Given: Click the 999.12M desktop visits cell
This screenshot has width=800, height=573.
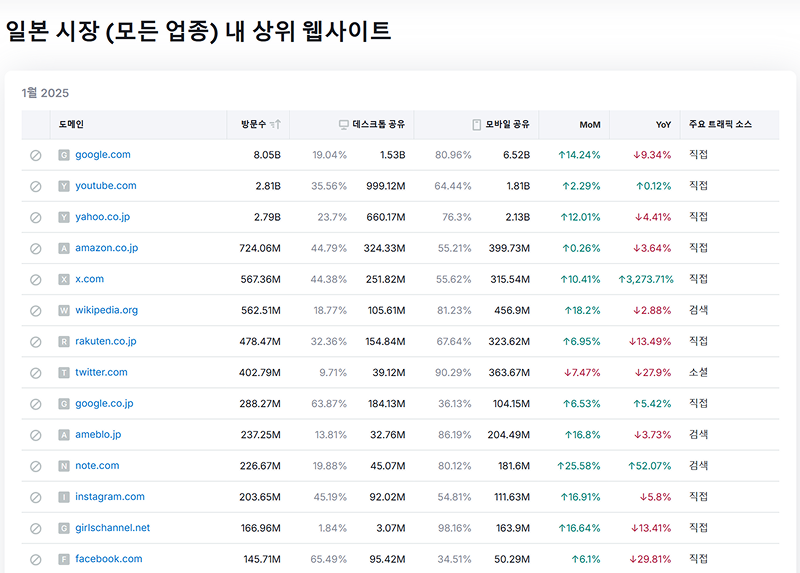Looking at the screenshot, I should point(385,186).
